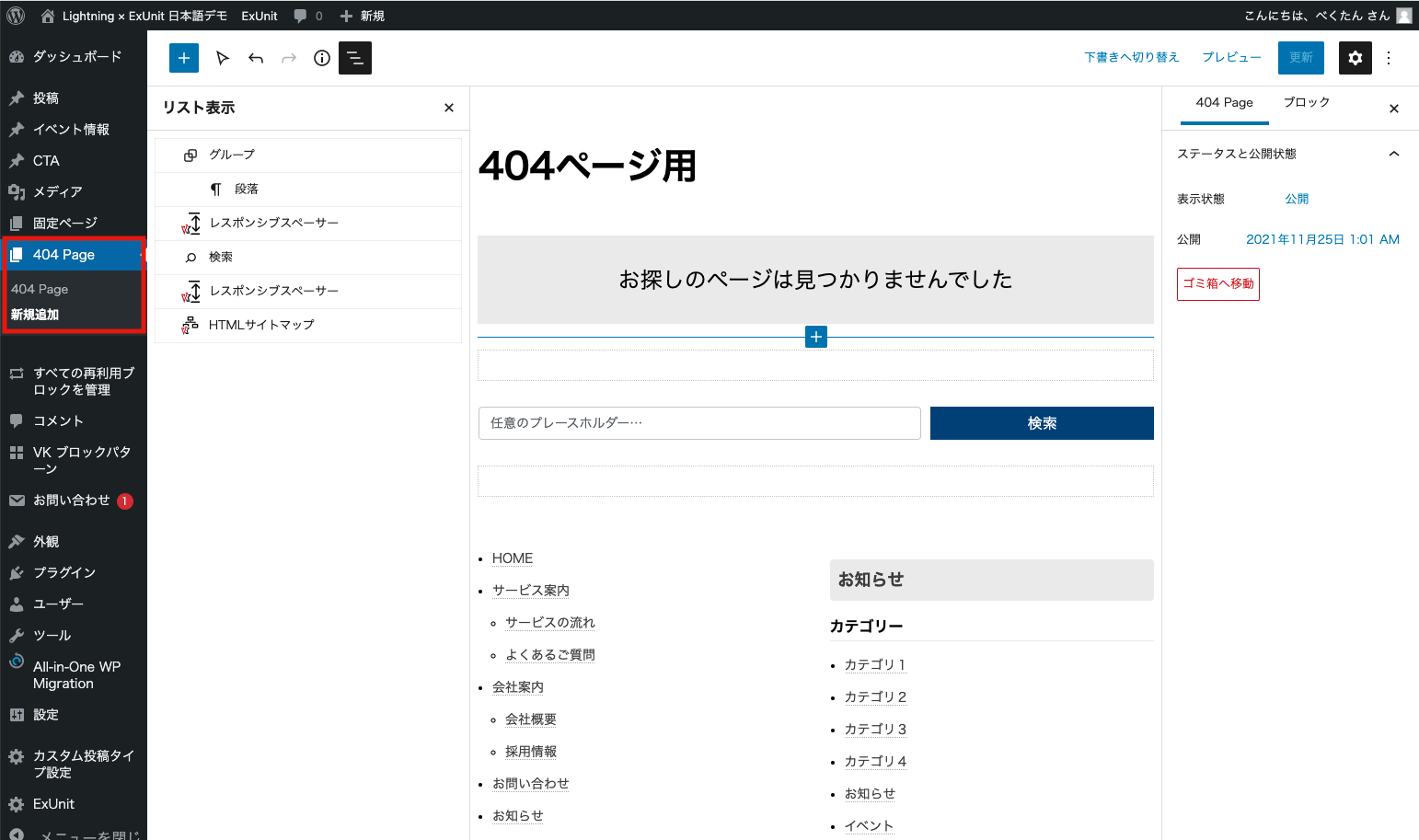Collapse the ステータスと公開状態 panel
Image resolution: width=1419 pixels, height=840 pixels.
coord(1394,154)
